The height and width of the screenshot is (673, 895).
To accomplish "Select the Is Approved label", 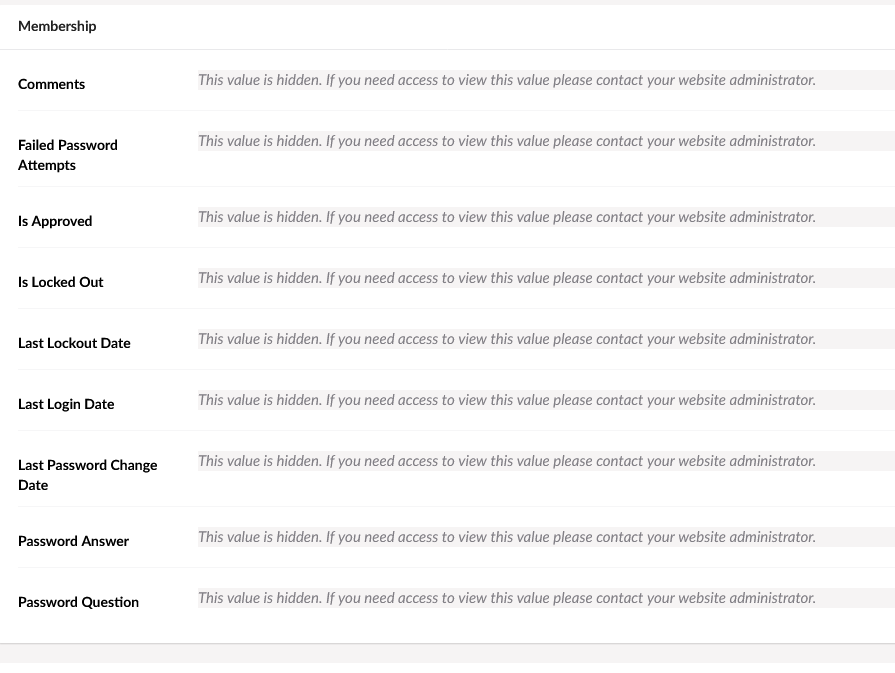I will point(55,221).
